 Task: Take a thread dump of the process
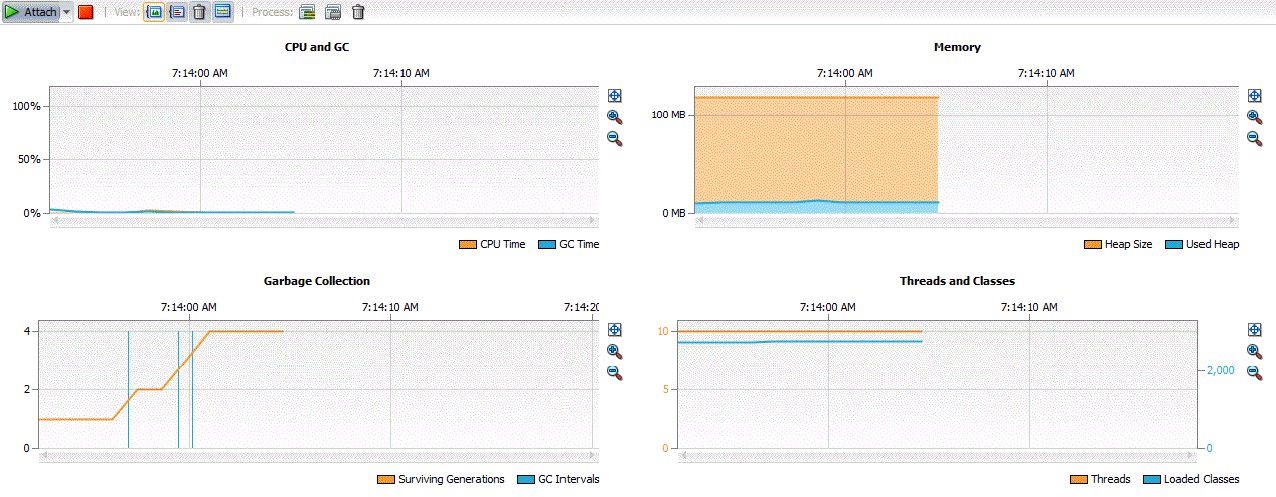pos(308,12)
